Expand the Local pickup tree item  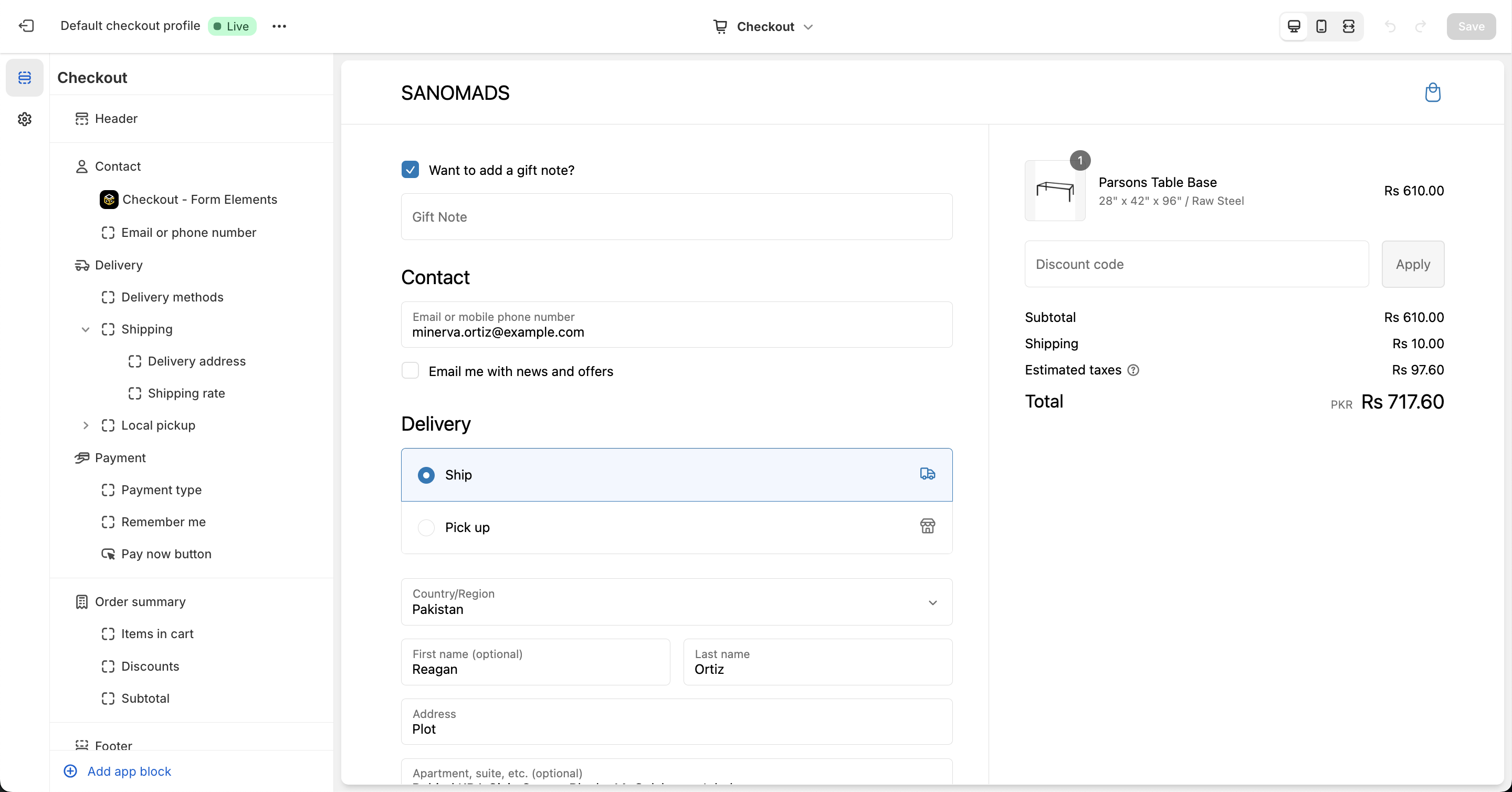point(86,425)
